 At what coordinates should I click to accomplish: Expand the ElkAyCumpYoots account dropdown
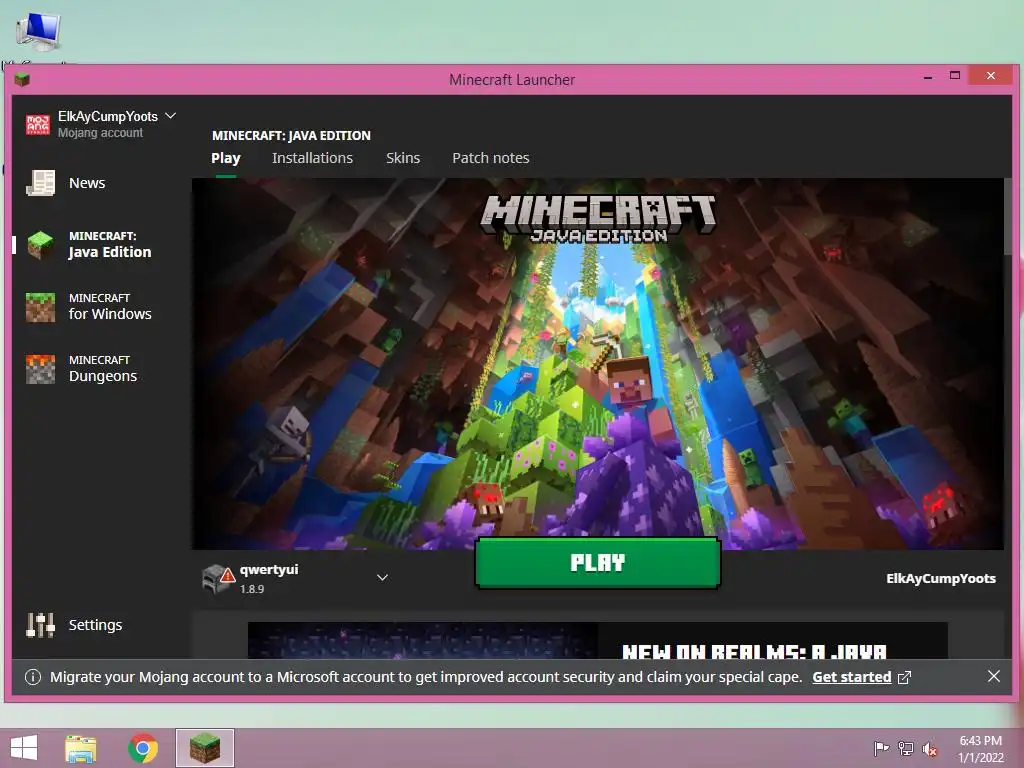point(170,116)
